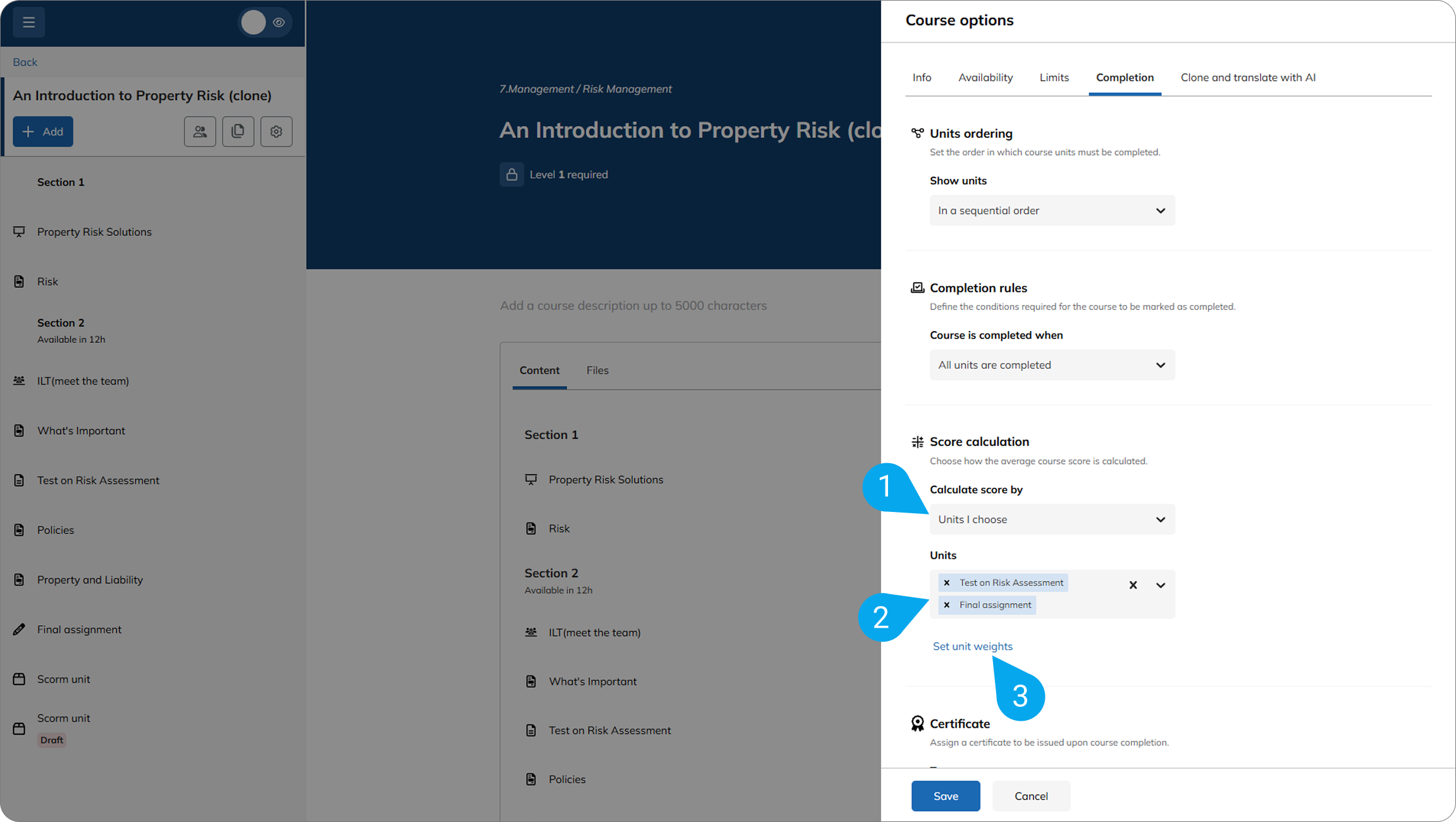Expand the Show units dropdown
The height and width of the screenshot is (822, 1456).
(1052, 211)
